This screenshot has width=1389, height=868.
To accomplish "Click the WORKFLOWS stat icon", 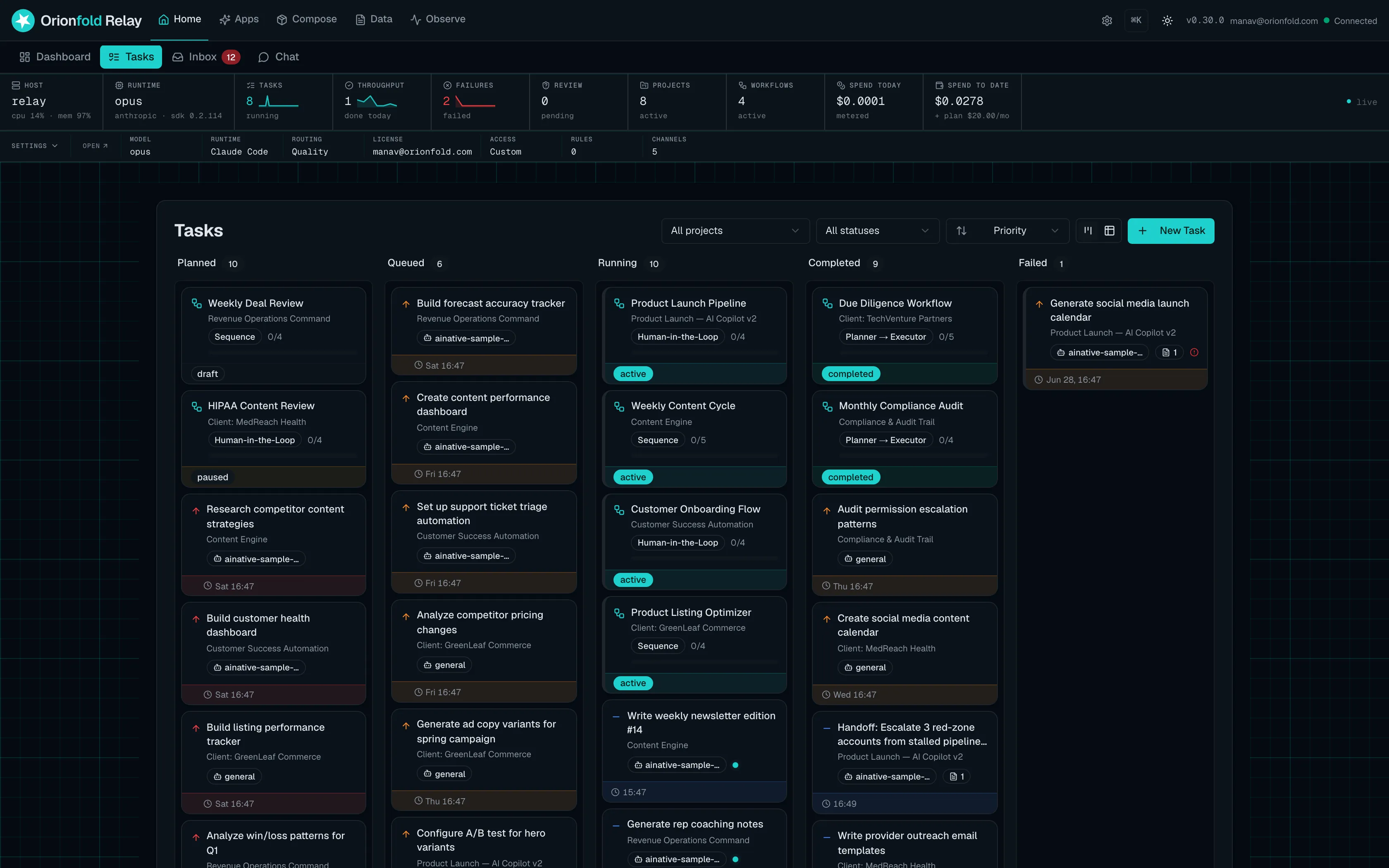I will coord(743,85).
